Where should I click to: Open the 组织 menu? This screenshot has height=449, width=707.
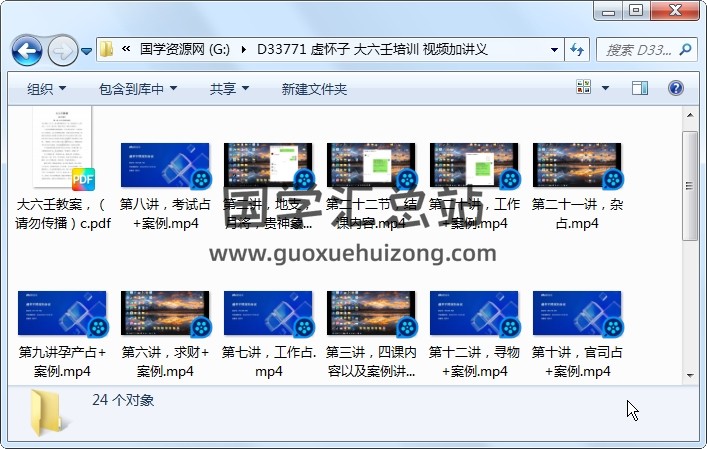click(46, 89)
